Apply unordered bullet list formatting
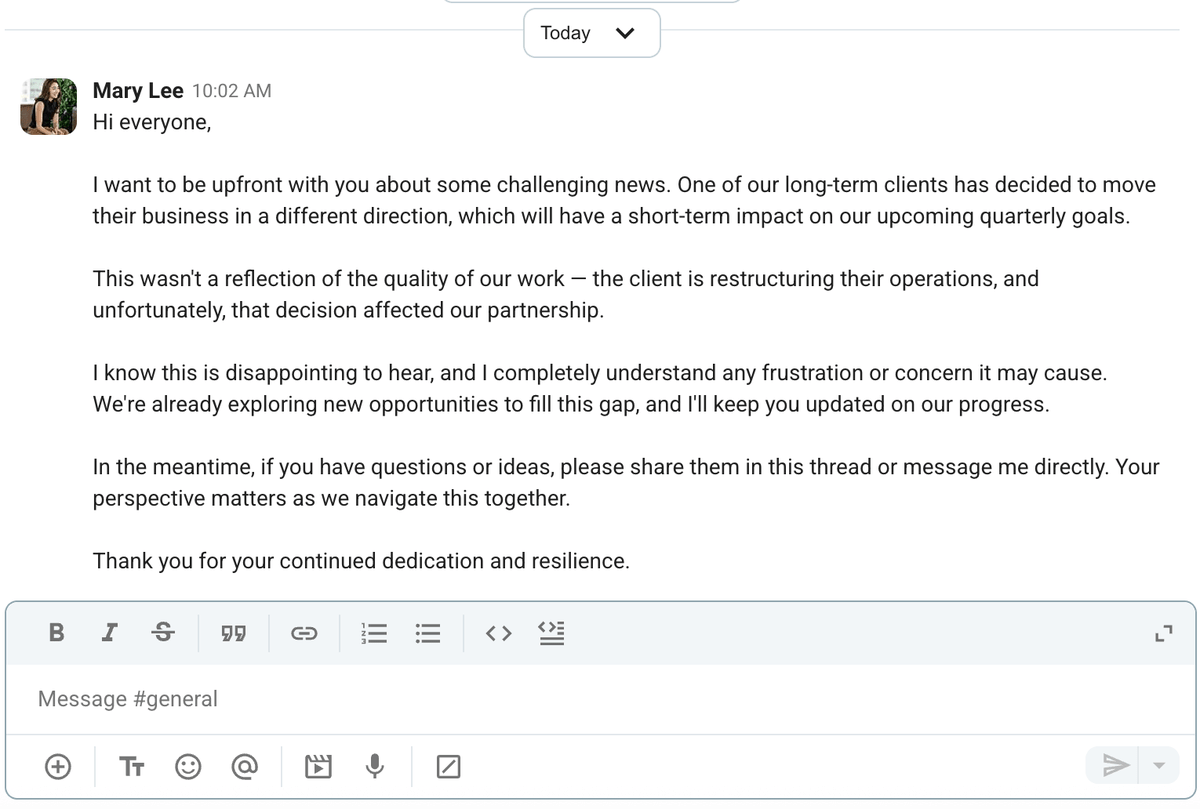 427,633
